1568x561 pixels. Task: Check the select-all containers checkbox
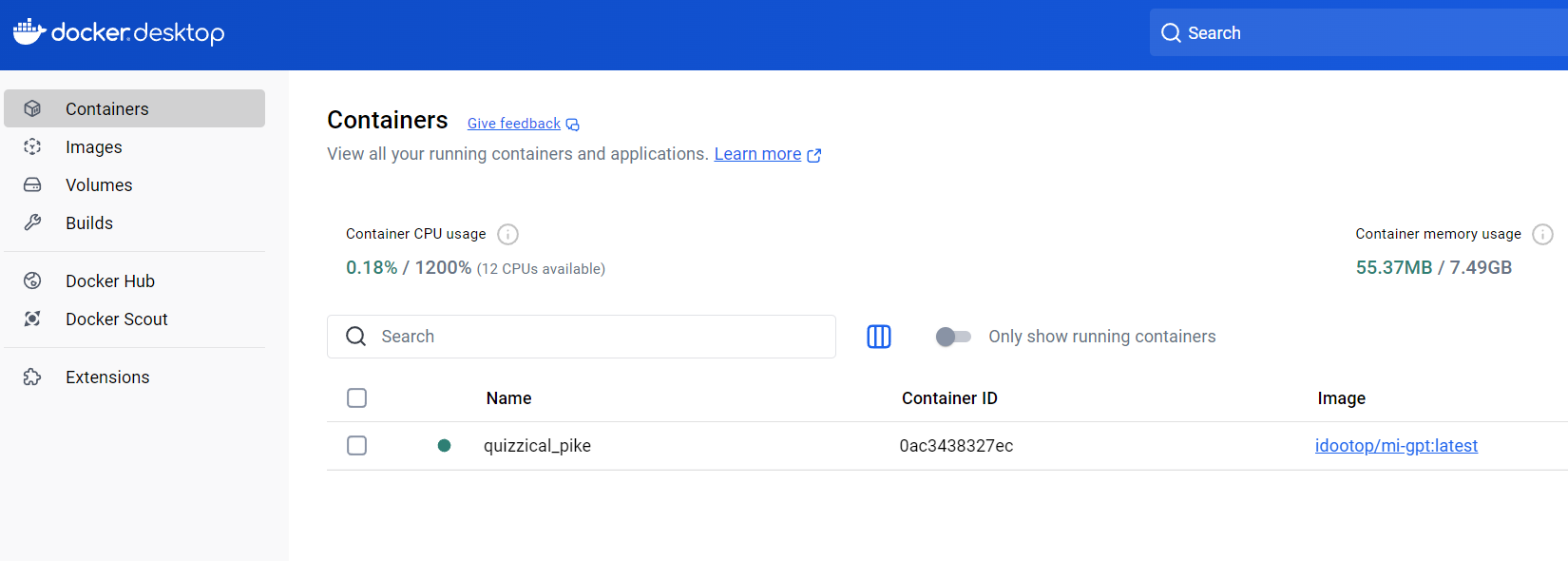pos(357,397)
